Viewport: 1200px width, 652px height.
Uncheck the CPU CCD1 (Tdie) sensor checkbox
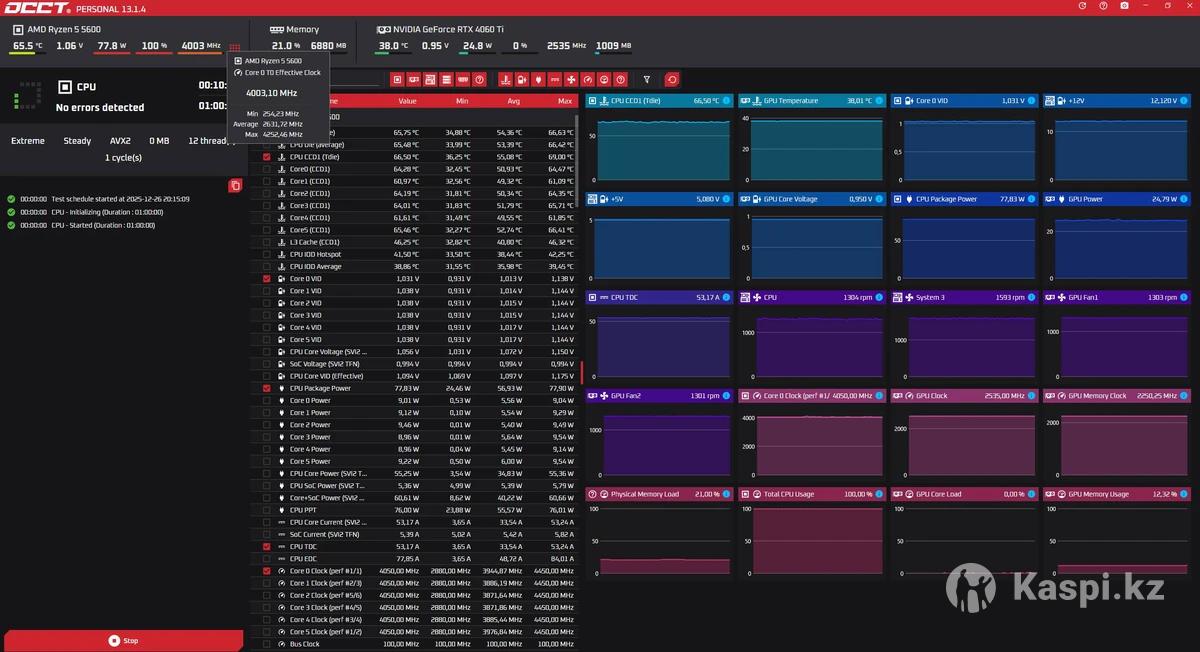click(x=266, y=157)
